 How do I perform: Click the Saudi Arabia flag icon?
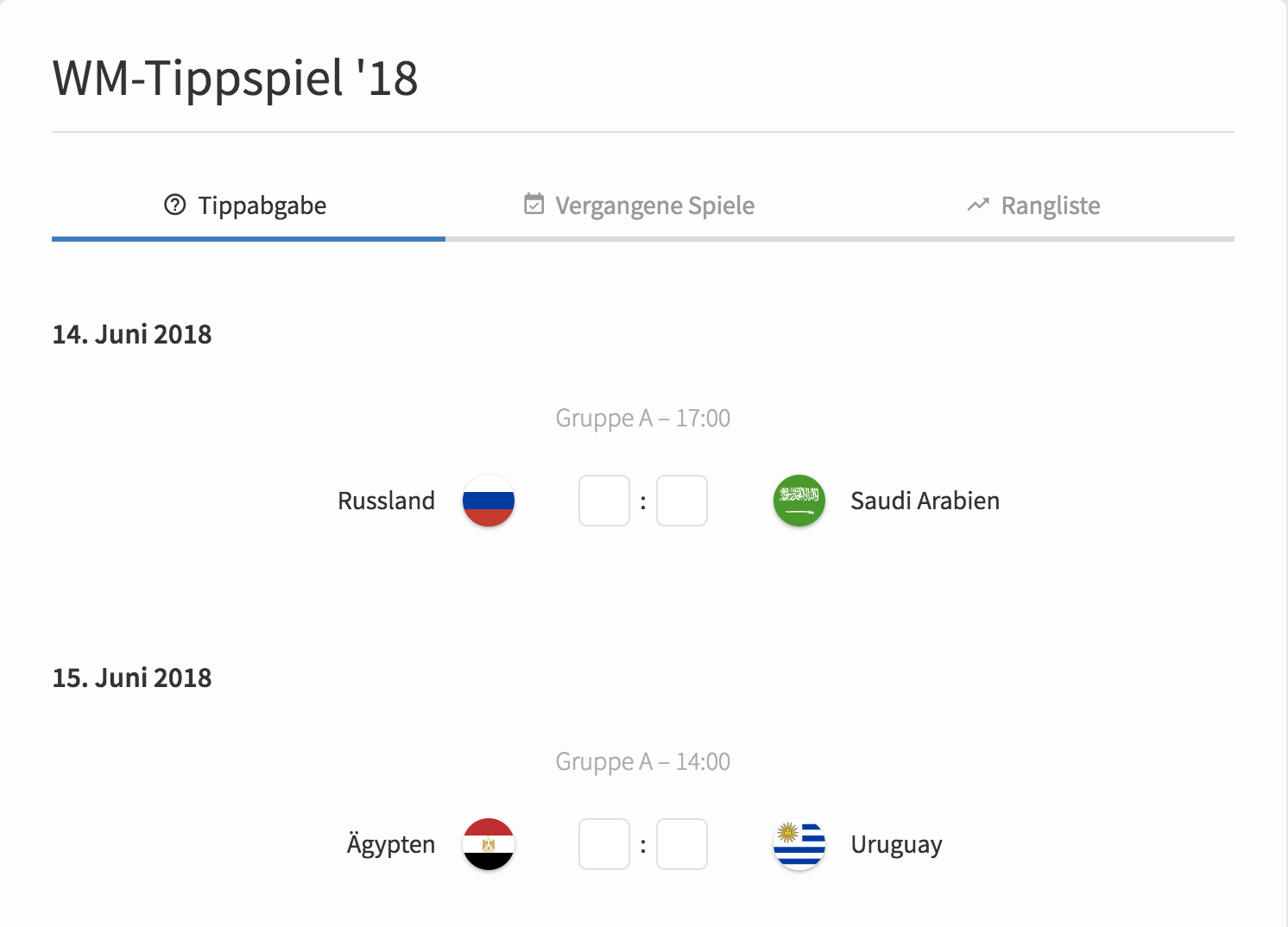[799, 501]
